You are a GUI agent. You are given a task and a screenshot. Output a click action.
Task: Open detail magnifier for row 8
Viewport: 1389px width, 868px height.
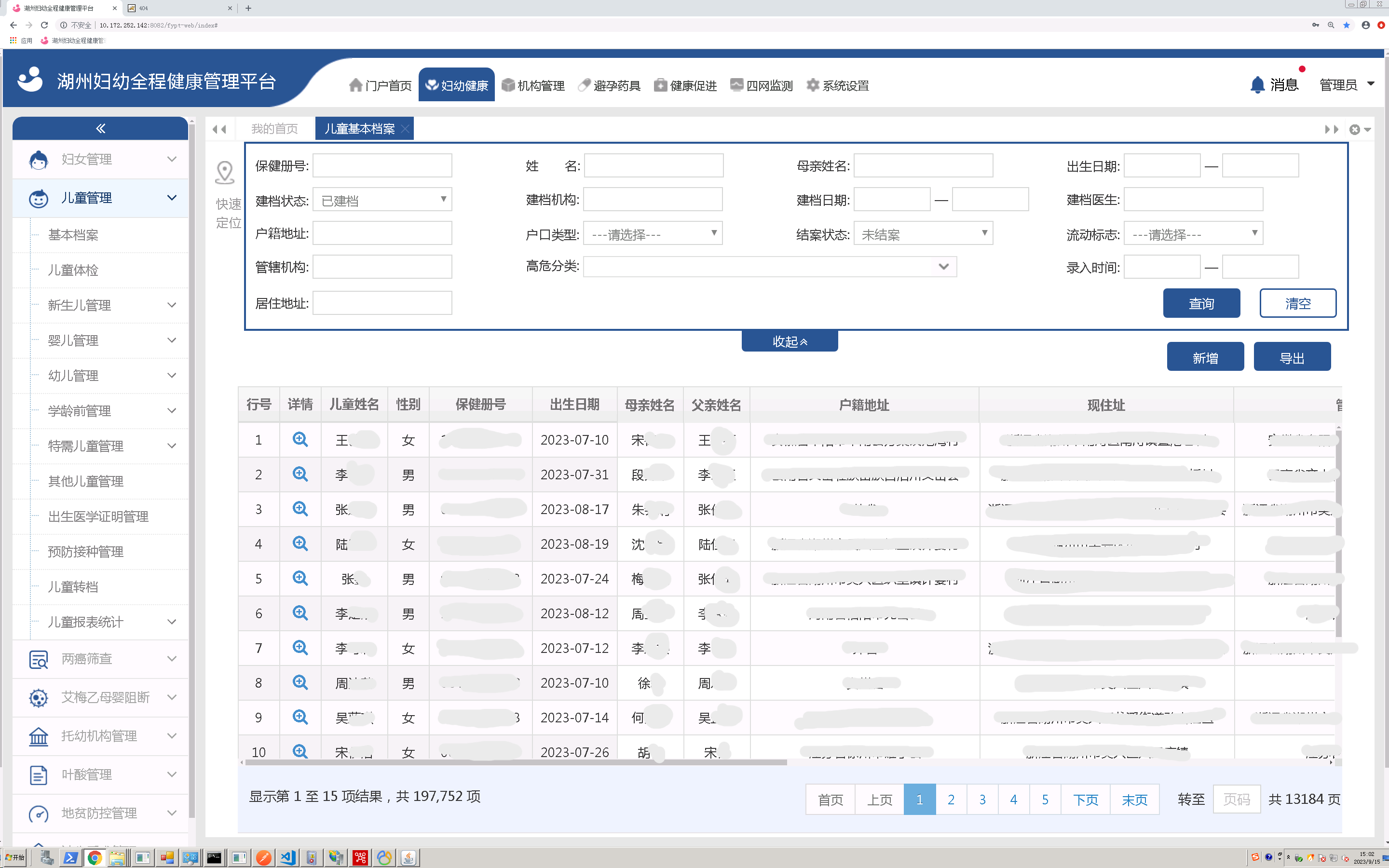click(x=300, y=682)
